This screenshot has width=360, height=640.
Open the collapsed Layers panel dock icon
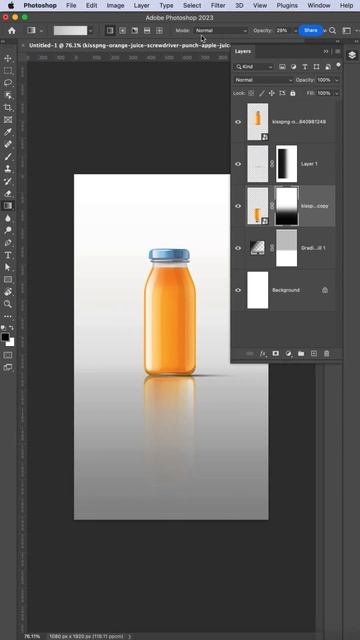[x=352, y=55]
